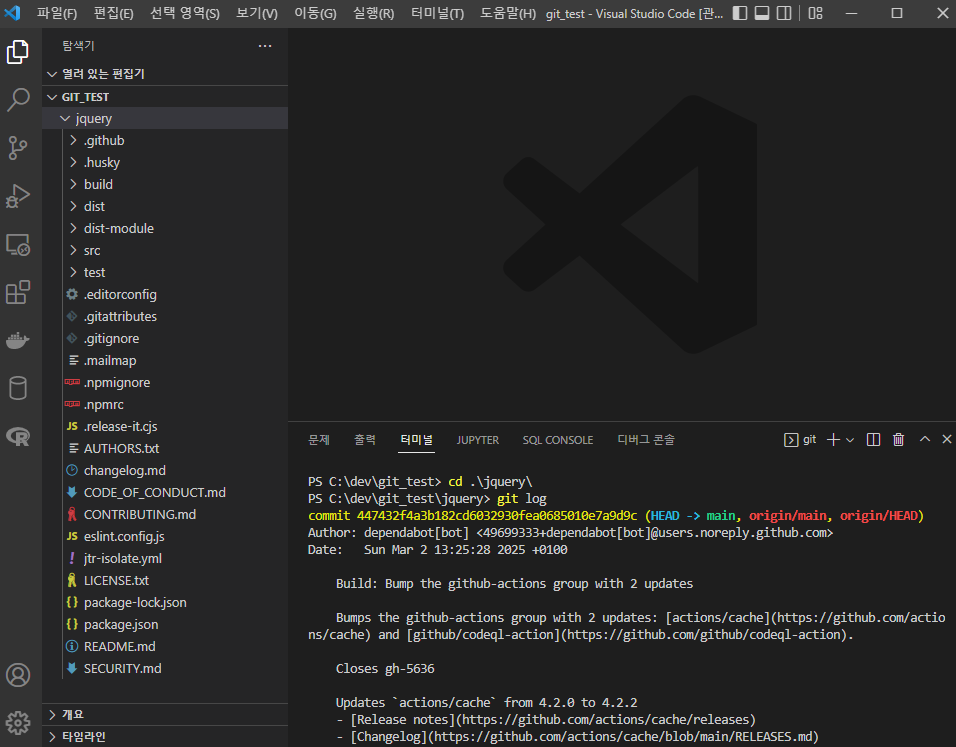Open the 실행(R) menu
The image size is (956, 747).
374,13
